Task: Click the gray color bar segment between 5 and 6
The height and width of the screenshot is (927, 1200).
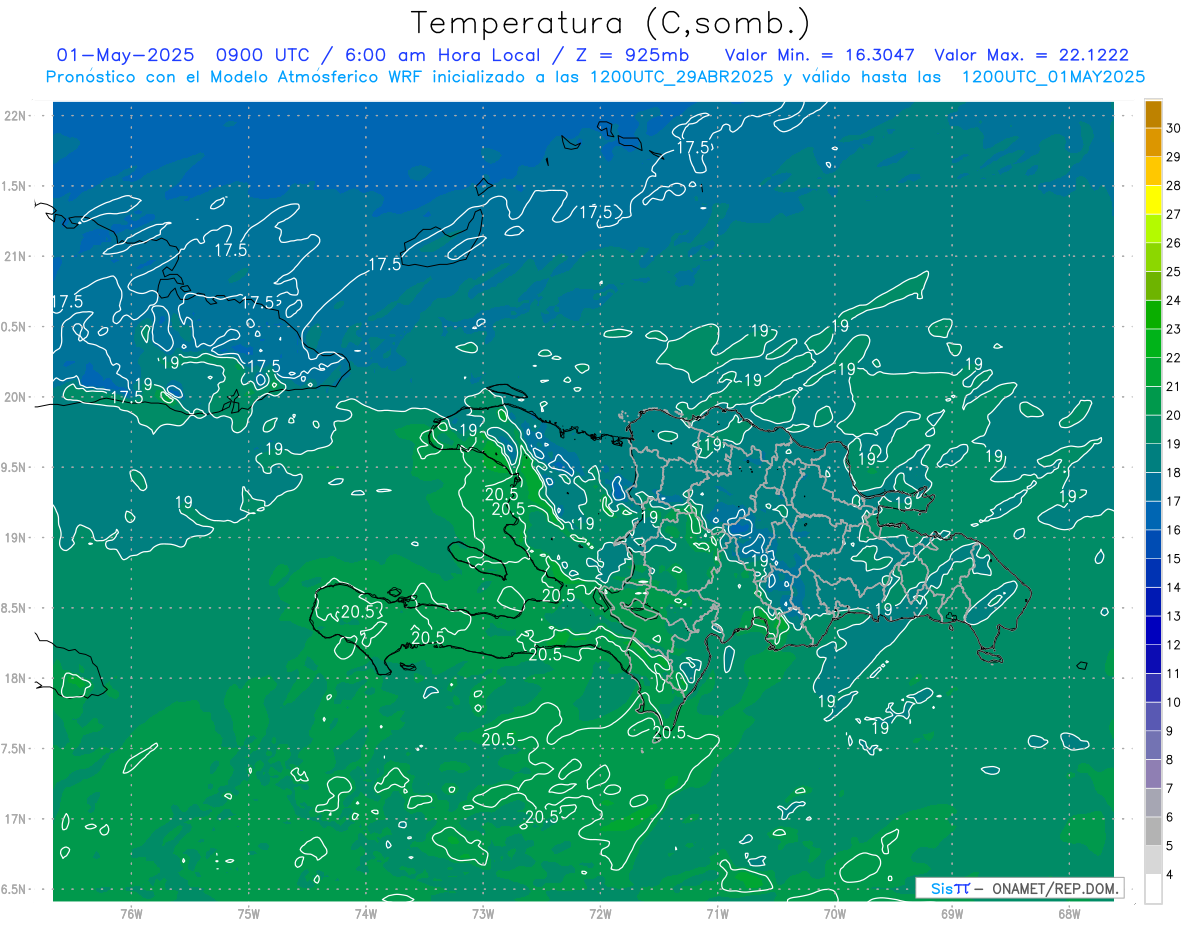Action: click(x=1153, y=832)
